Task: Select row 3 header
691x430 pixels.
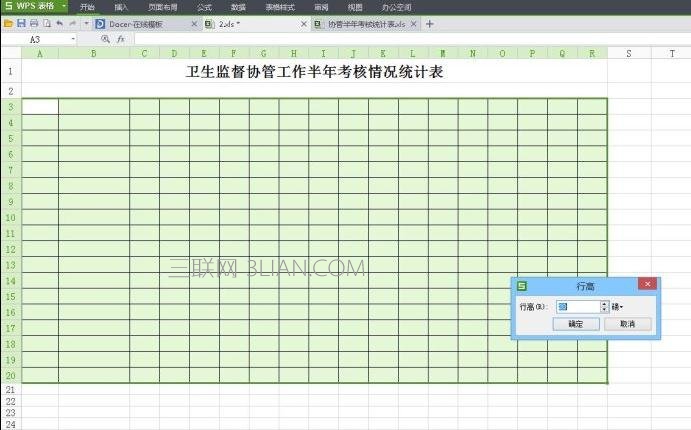Action: click(x=11, y=107)
